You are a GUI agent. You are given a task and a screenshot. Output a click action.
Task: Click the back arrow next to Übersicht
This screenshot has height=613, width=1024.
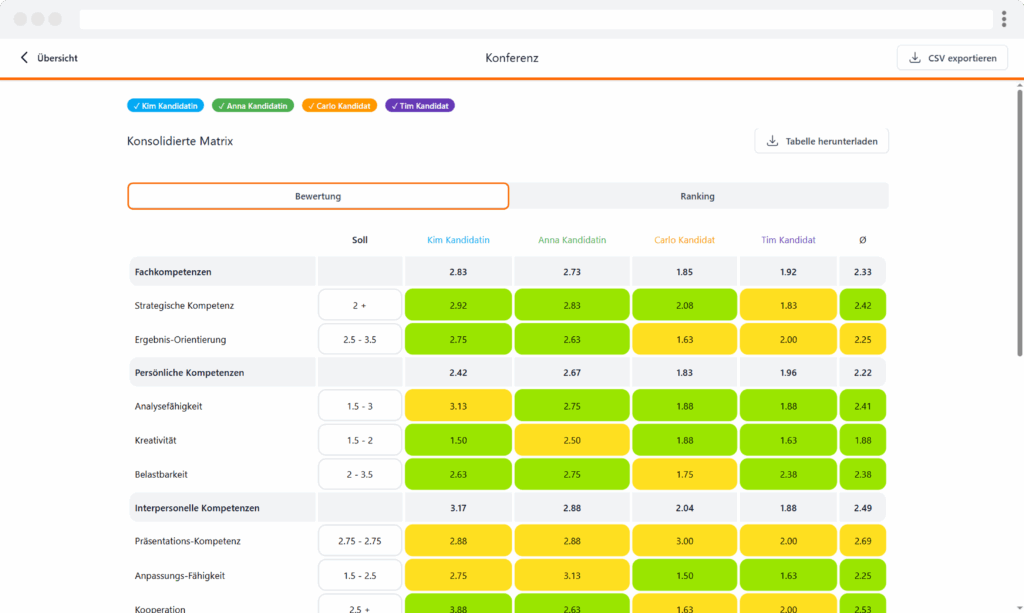click(x=25, y=58)
